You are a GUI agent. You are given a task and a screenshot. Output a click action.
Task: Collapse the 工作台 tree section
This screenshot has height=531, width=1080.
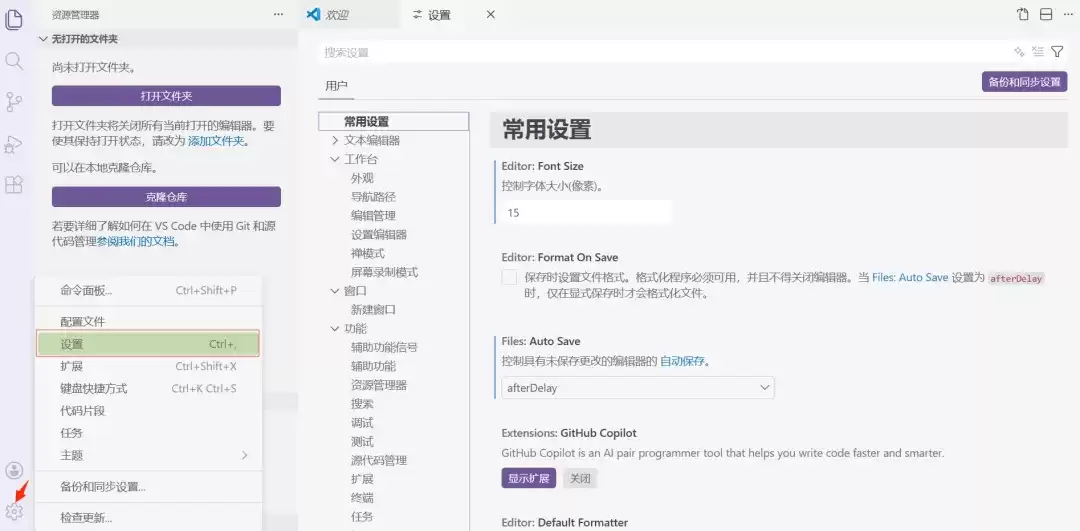pyautogui.click(x=335, y=159)
